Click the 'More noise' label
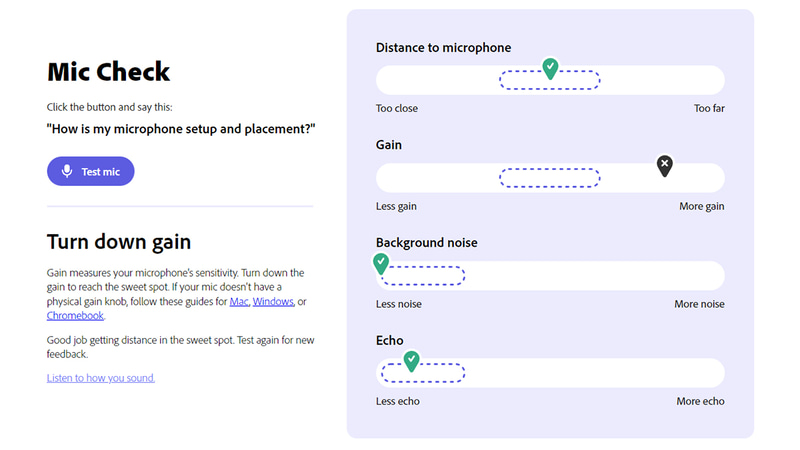 click(x=699, y=304)
